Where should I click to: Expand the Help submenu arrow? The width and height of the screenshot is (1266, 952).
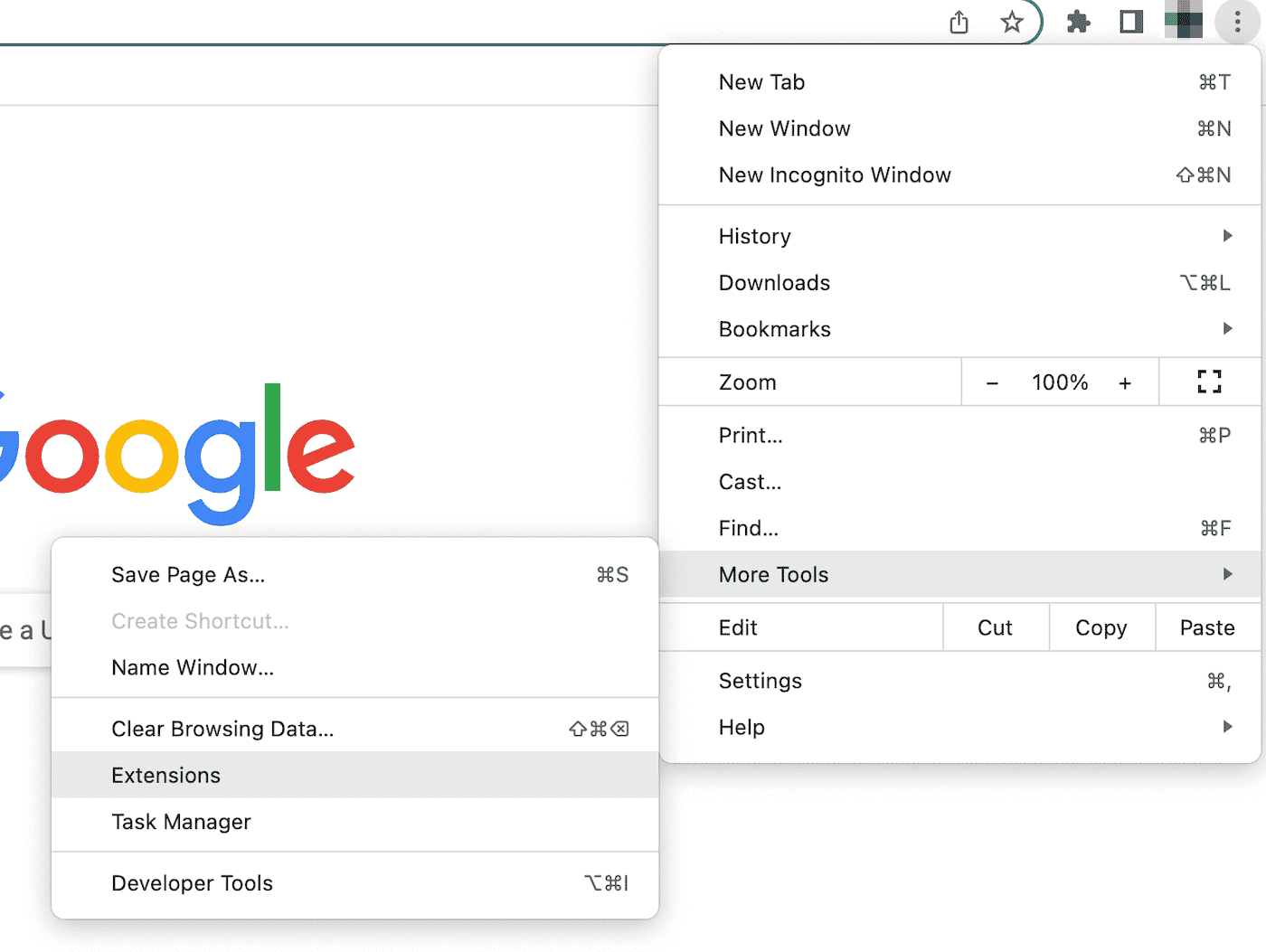(1226, 727)
